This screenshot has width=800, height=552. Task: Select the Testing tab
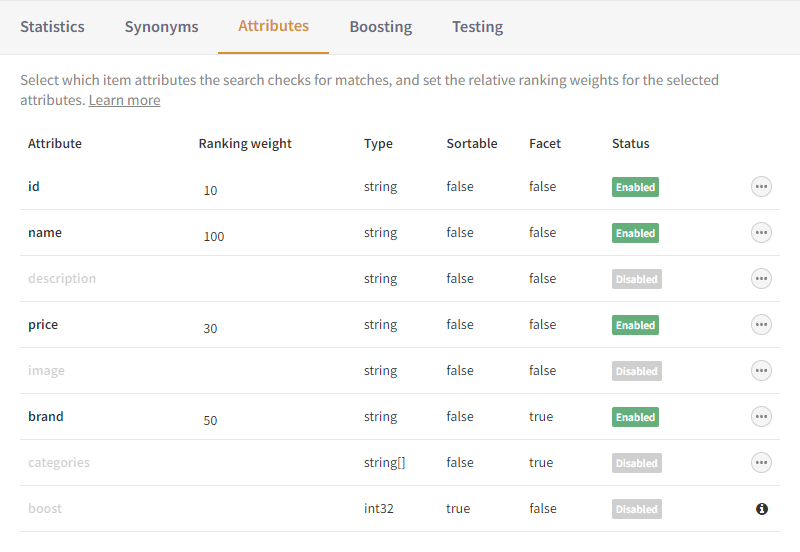point(477,27)
